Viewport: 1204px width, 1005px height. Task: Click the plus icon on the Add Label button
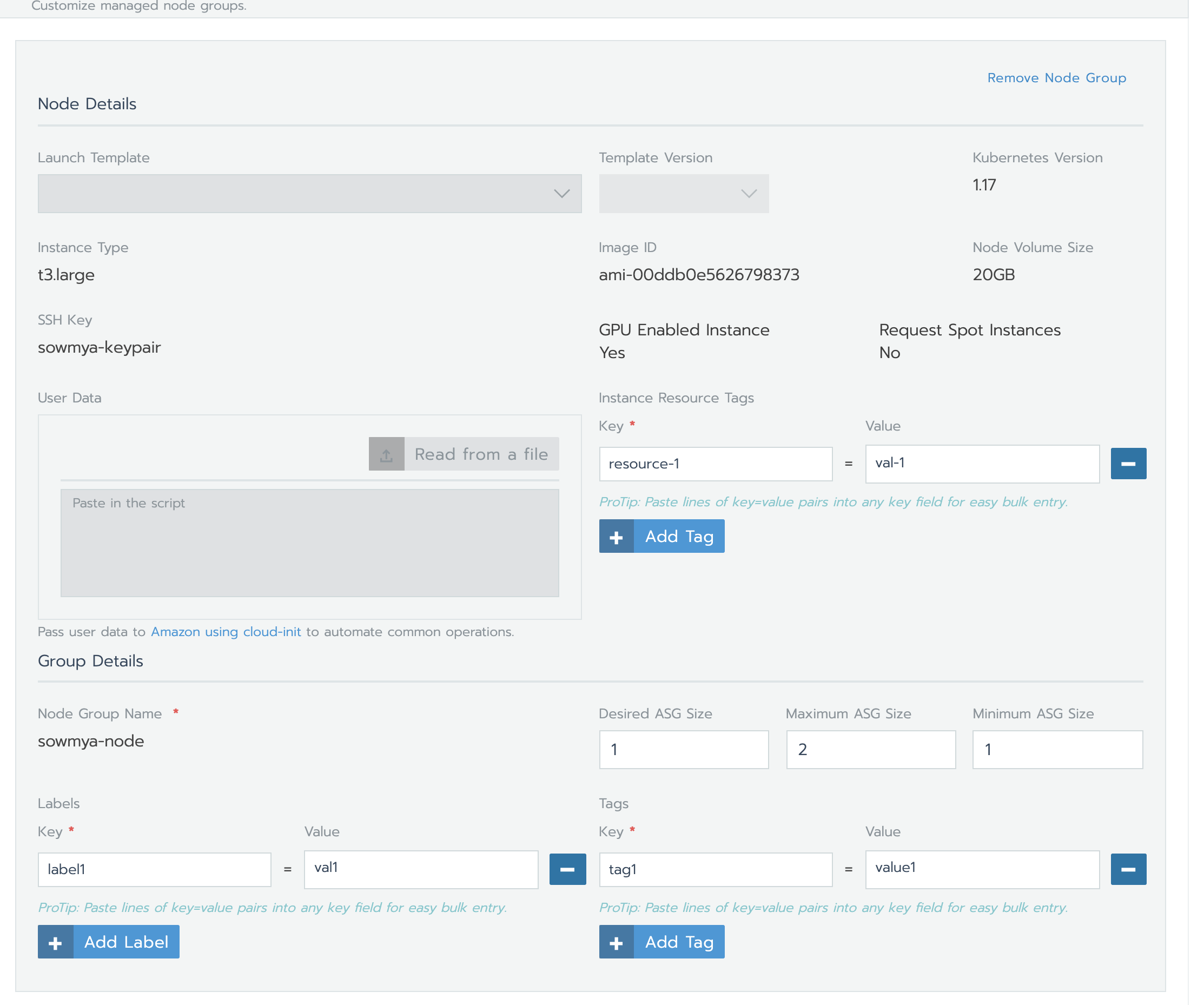[55, 941]
